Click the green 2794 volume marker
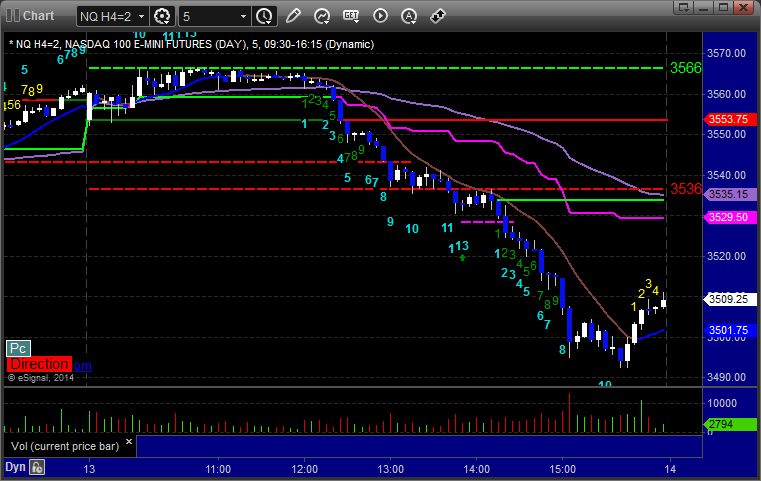 (x=730, y=424)
